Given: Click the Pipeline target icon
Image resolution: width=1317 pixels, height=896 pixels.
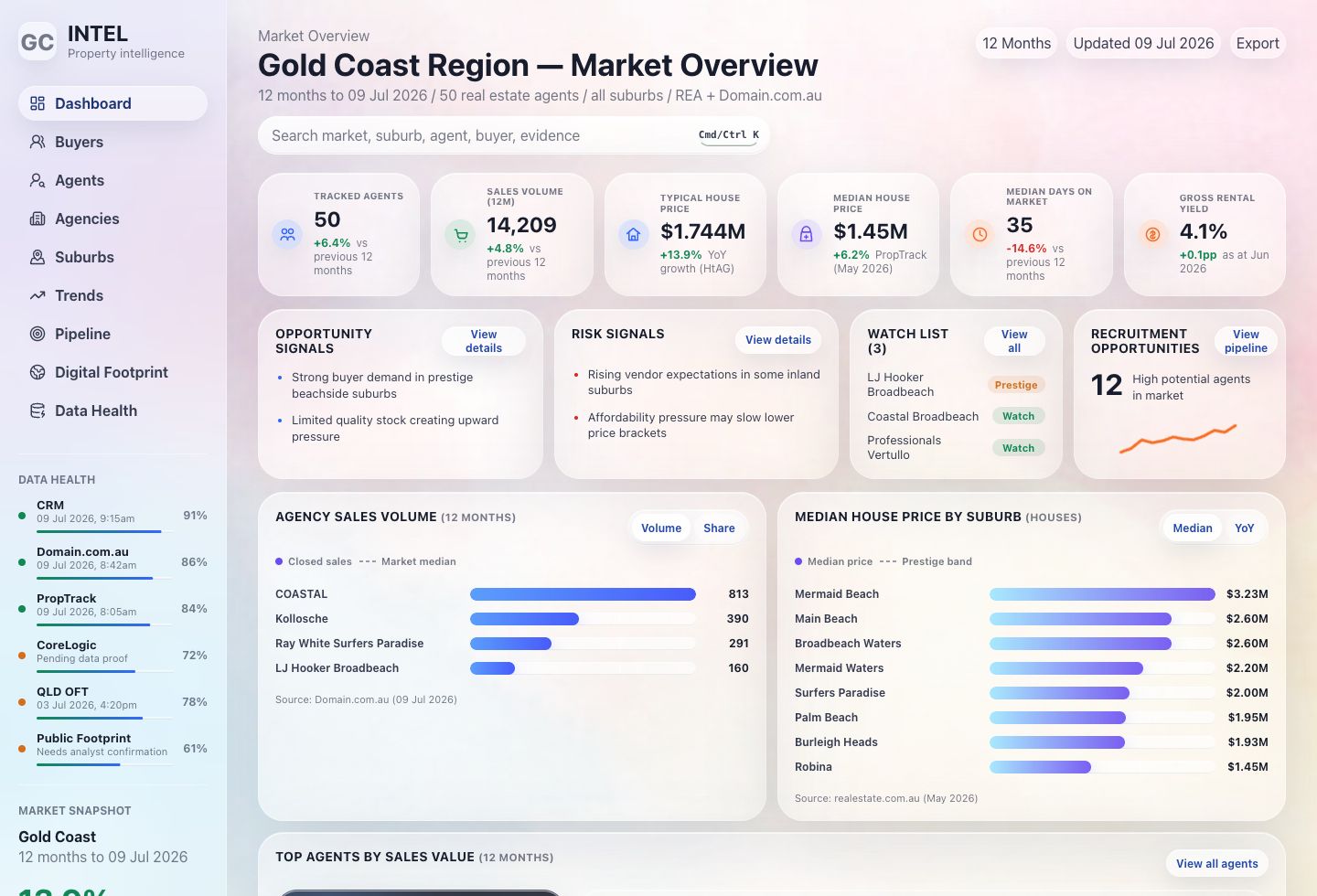Looking at the screenshot, I should point(37,334).
